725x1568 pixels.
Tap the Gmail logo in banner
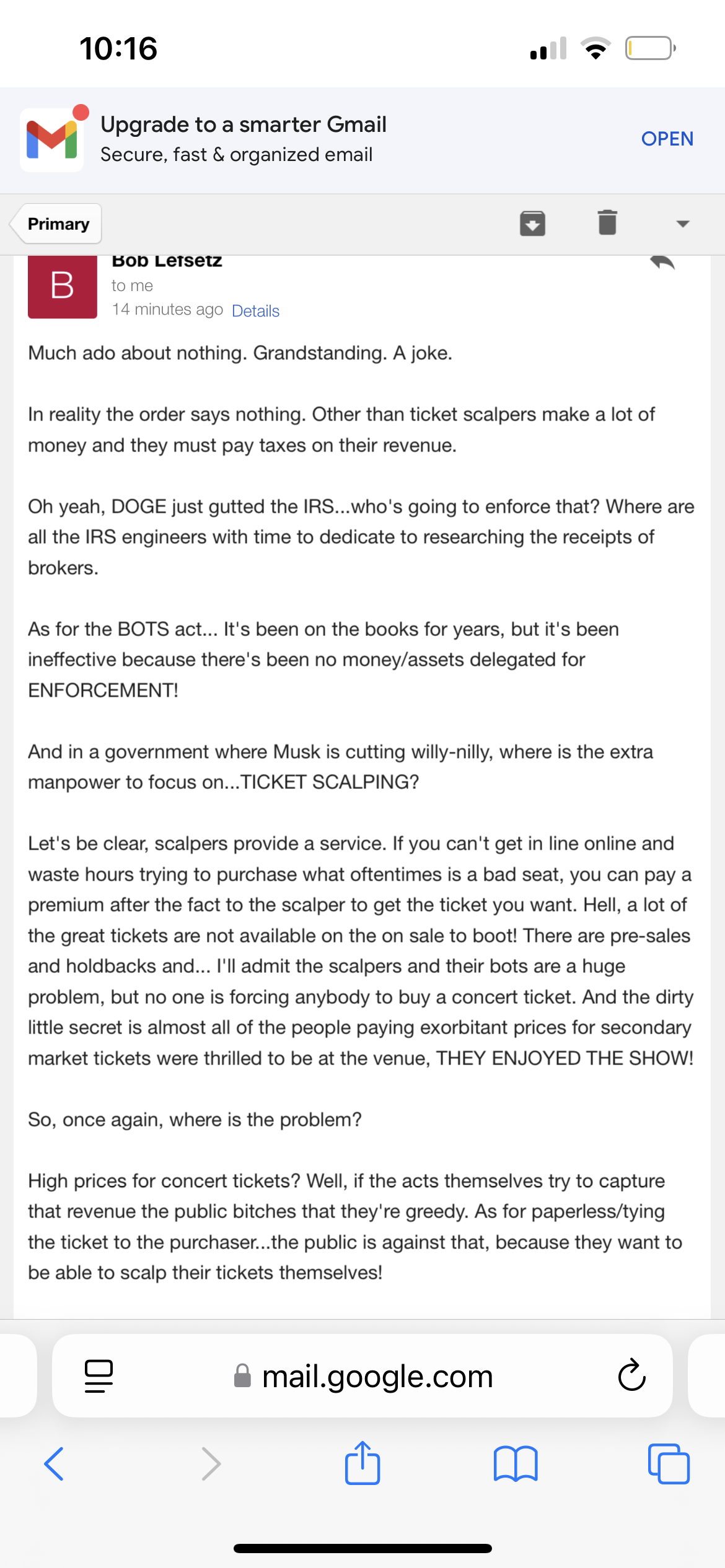(x=52, y=140)
